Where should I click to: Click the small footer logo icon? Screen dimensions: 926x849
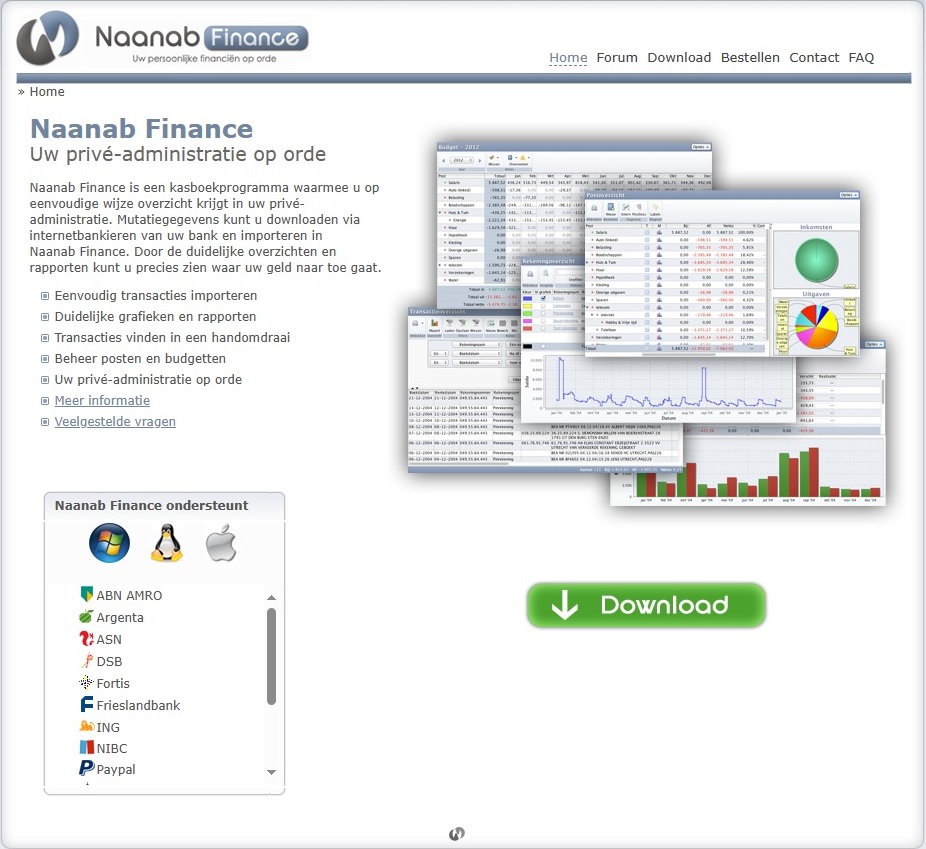coord(457,833)
